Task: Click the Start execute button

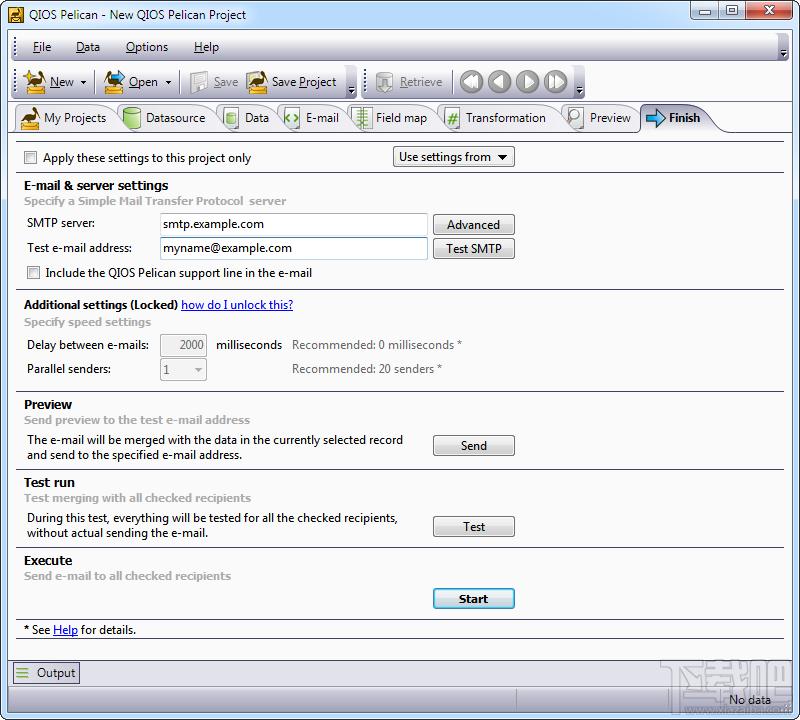Action: pos(473,599)
